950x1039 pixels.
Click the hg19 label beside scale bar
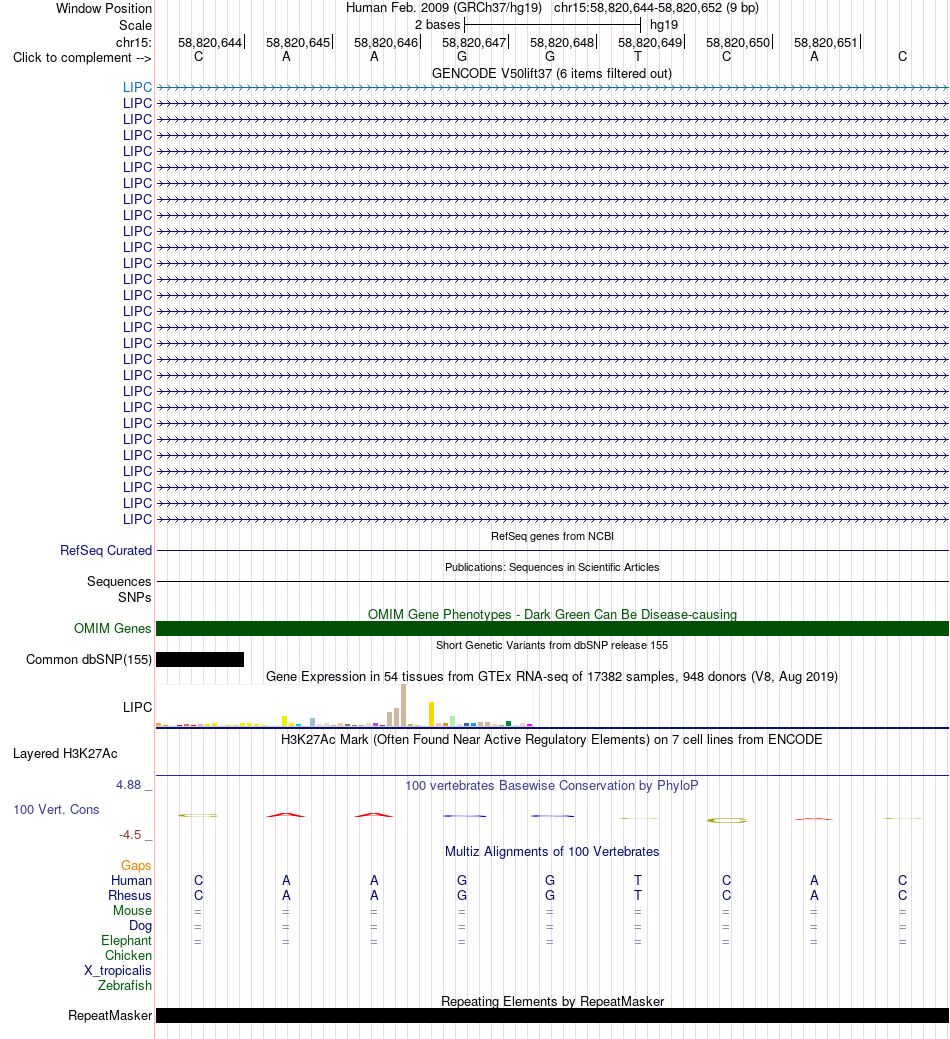tap(664, 25)
